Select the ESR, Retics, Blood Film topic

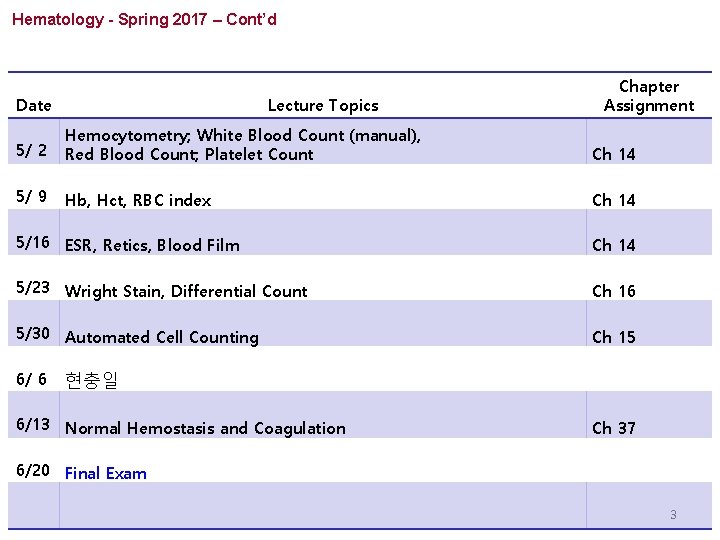[152, 246]
